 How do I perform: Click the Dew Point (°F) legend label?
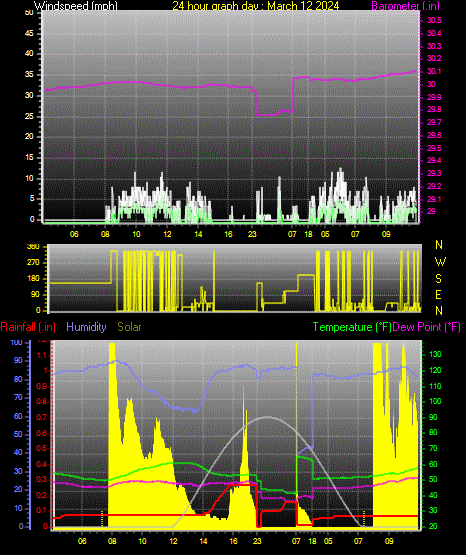click(427, 327)
